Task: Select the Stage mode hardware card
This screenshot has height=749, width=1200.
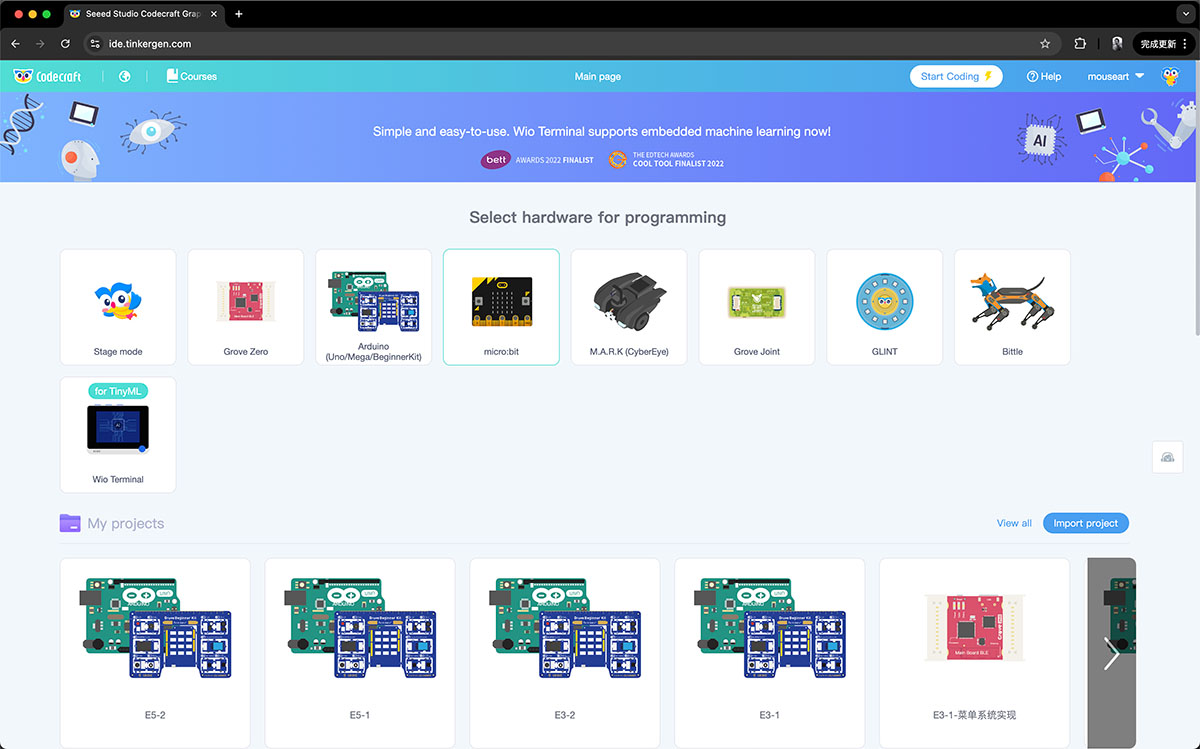Action: pyautogui.click(x=118, y=307)
